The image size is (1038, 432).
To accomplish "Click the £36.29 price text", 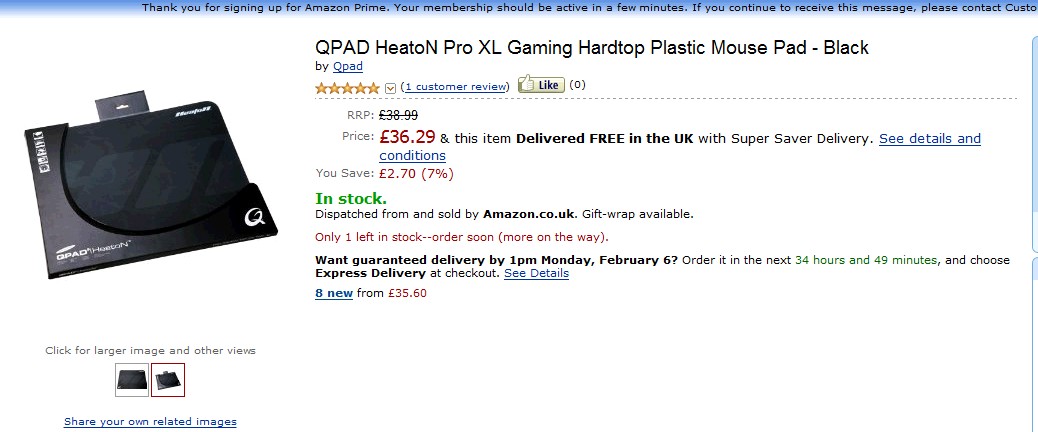I will pyautogui.click(x=407, y=136).
